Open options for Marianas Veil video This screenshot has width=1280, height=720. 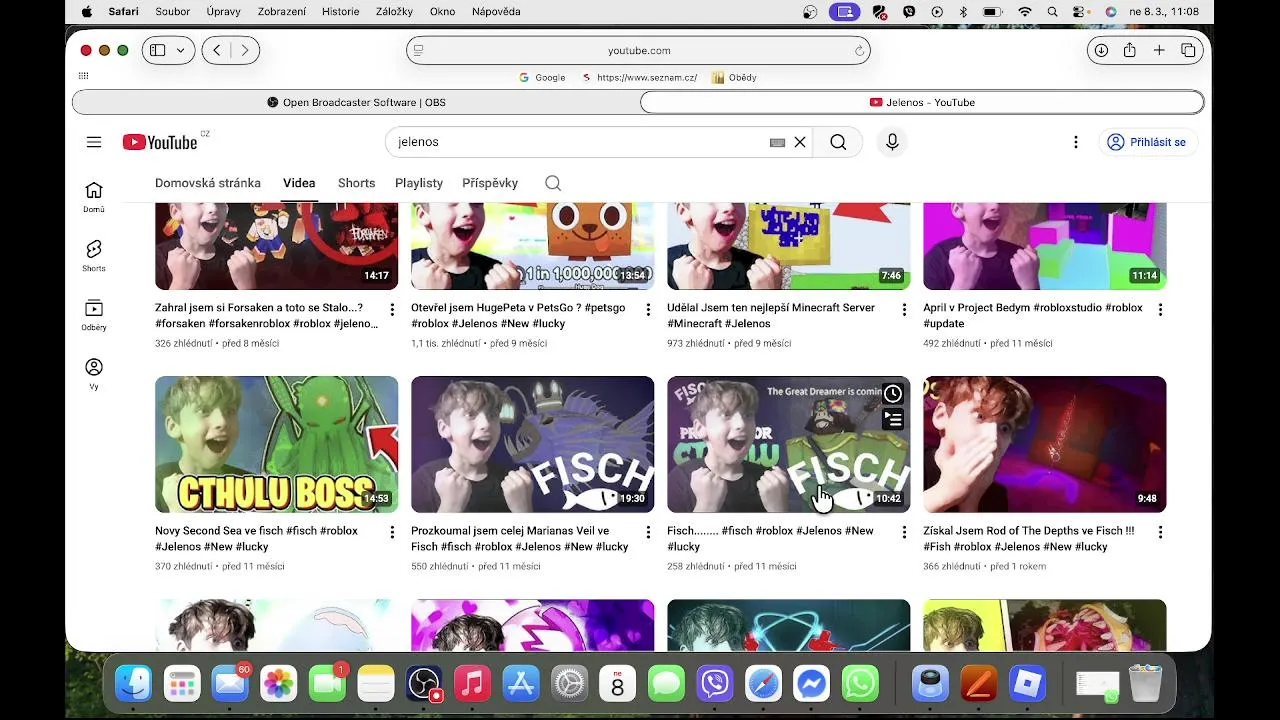coord(648,533)
